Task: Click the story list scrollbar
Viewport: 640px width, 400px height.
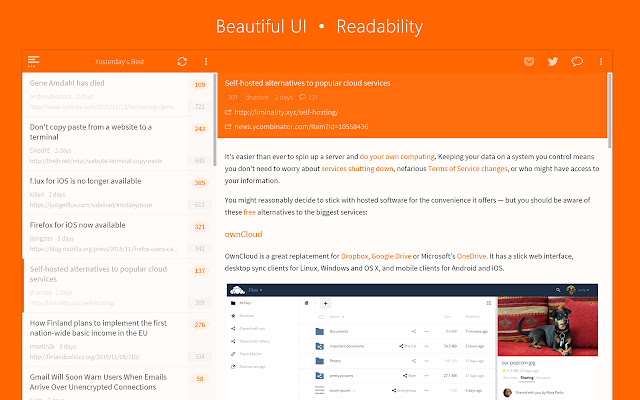Action: tap(215, 119)
